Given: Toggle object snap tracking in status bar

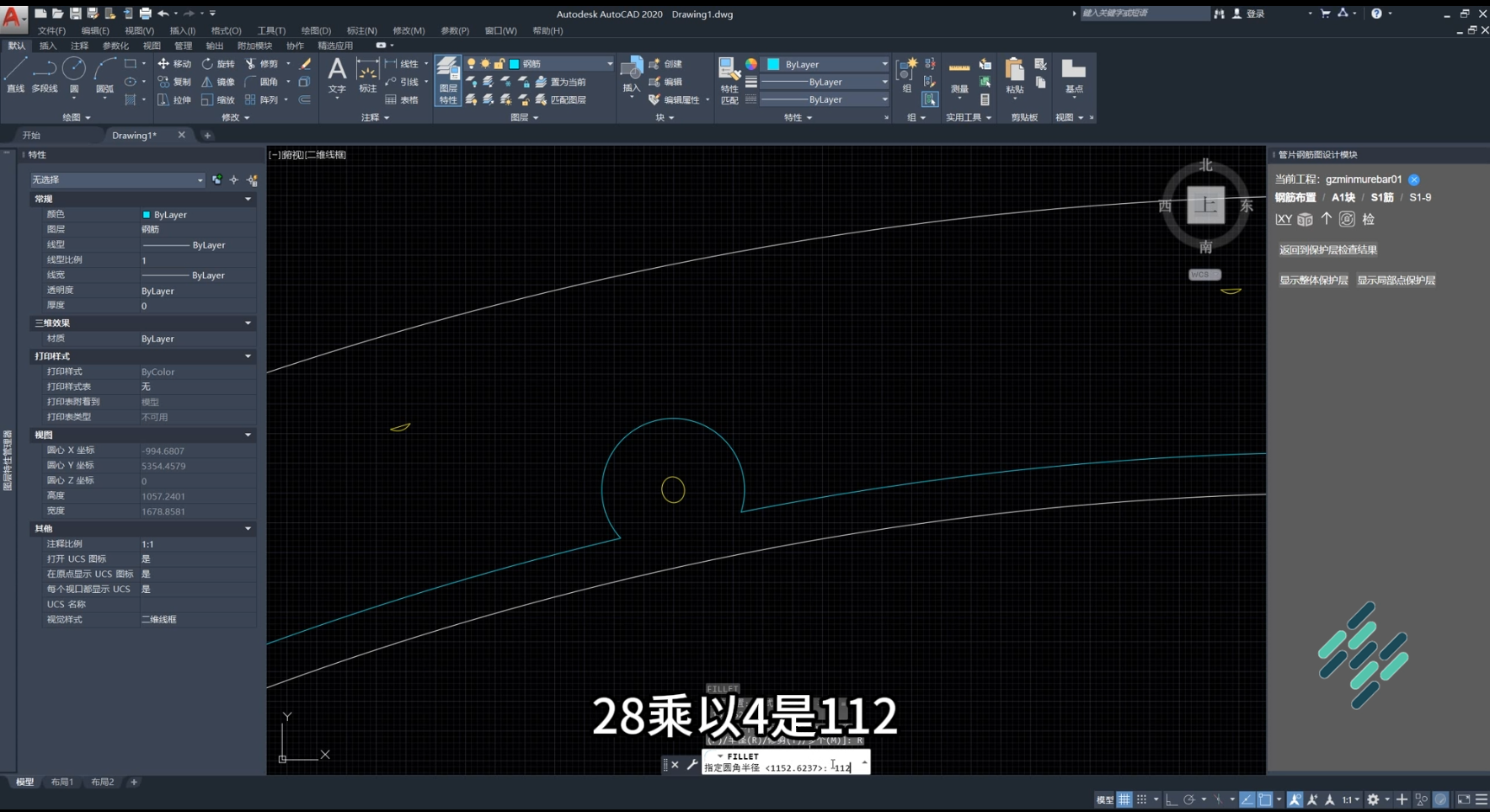Looking at the screenshot, I should 1247,799.
